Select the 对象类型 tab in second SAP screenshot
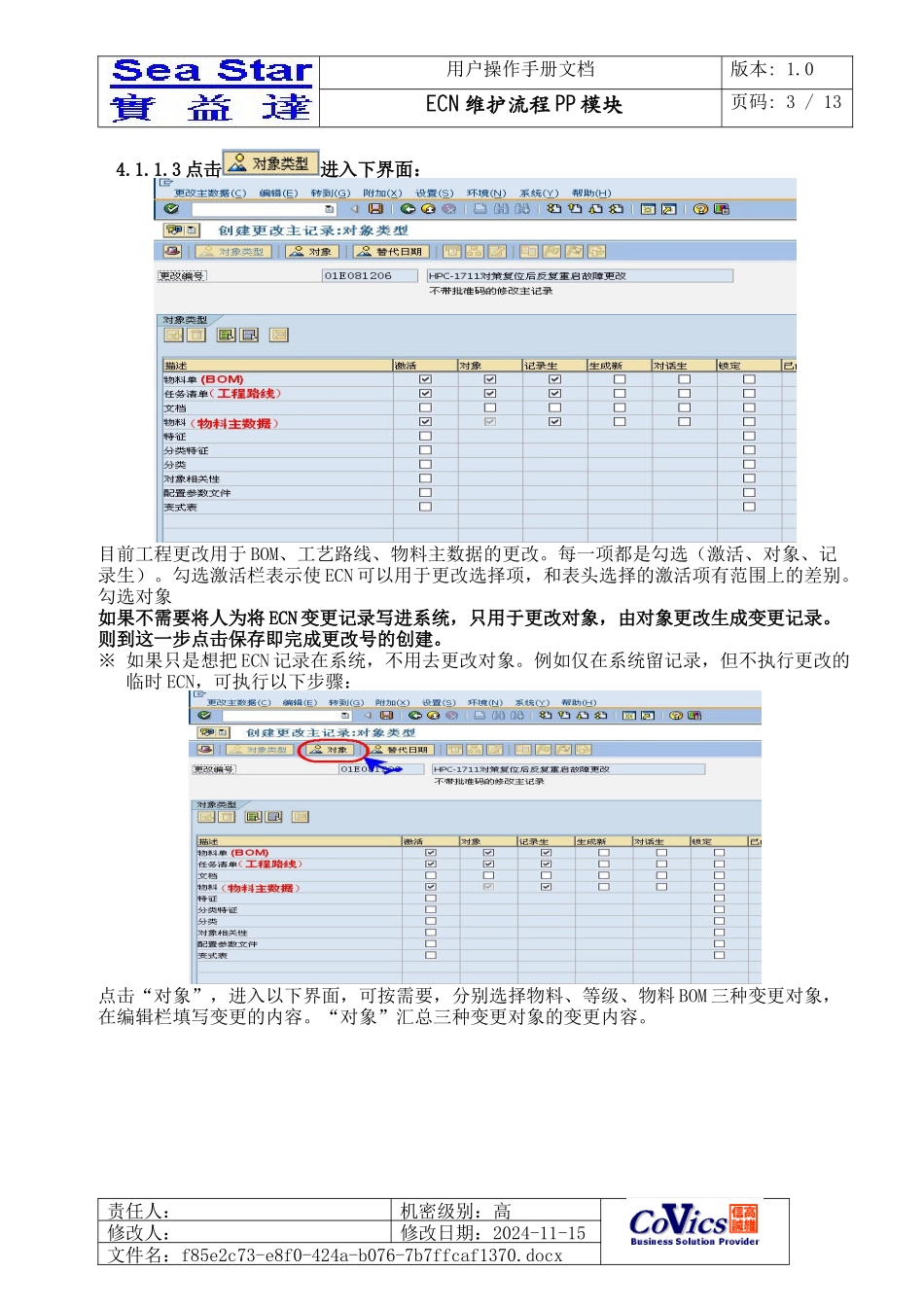 215,804
